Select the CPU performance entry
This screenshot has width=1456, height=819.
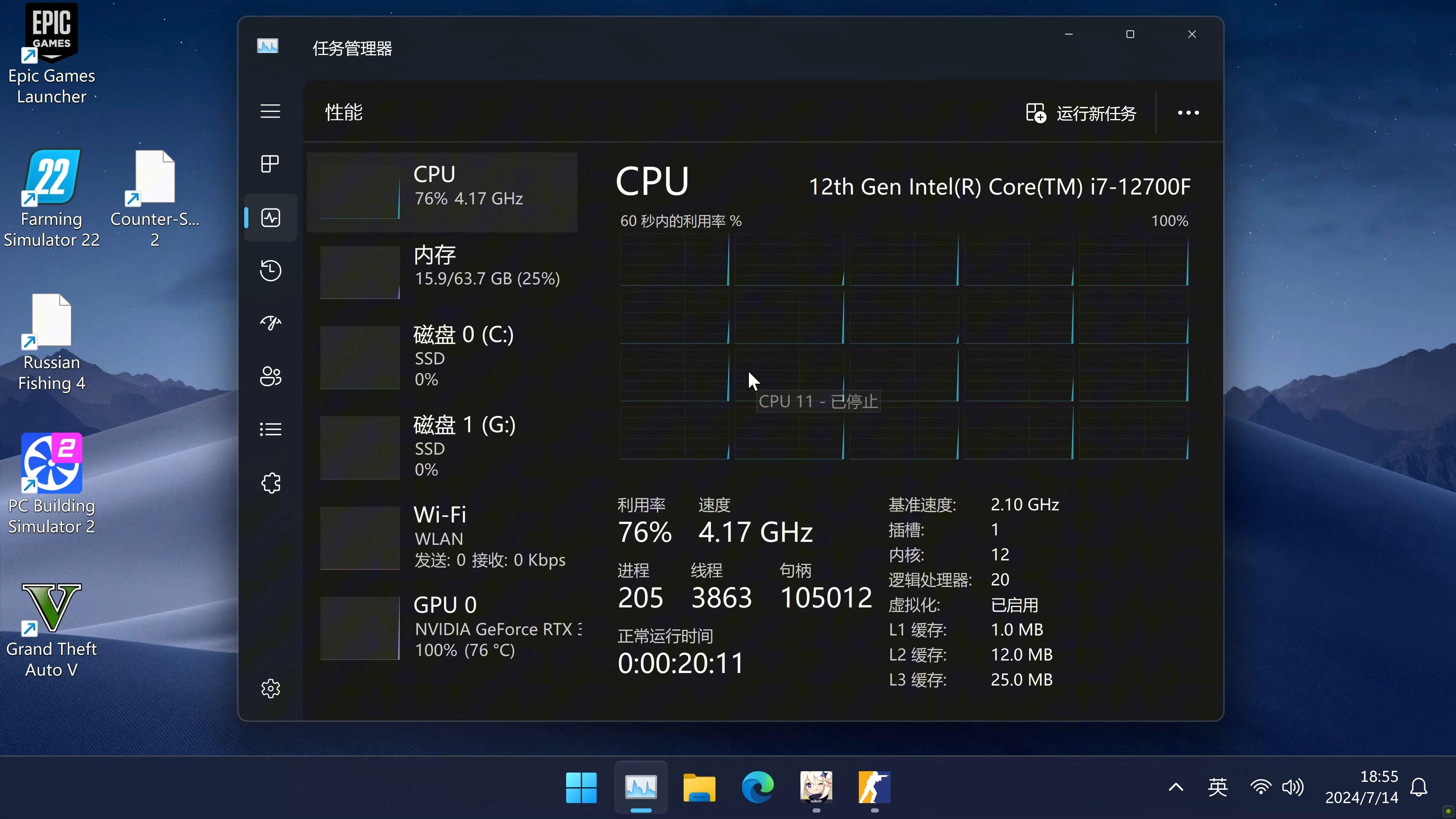pyautogui.click(x=442, y=192)
